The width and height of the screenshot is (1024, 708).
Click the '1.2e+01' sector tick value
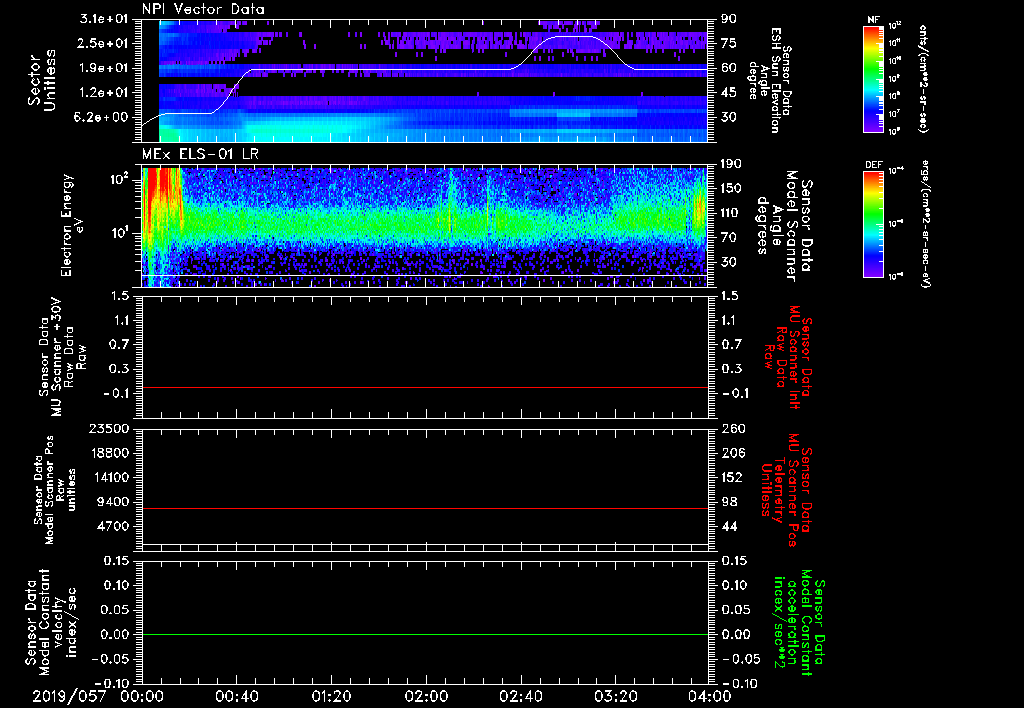click(x=104, y=93)
